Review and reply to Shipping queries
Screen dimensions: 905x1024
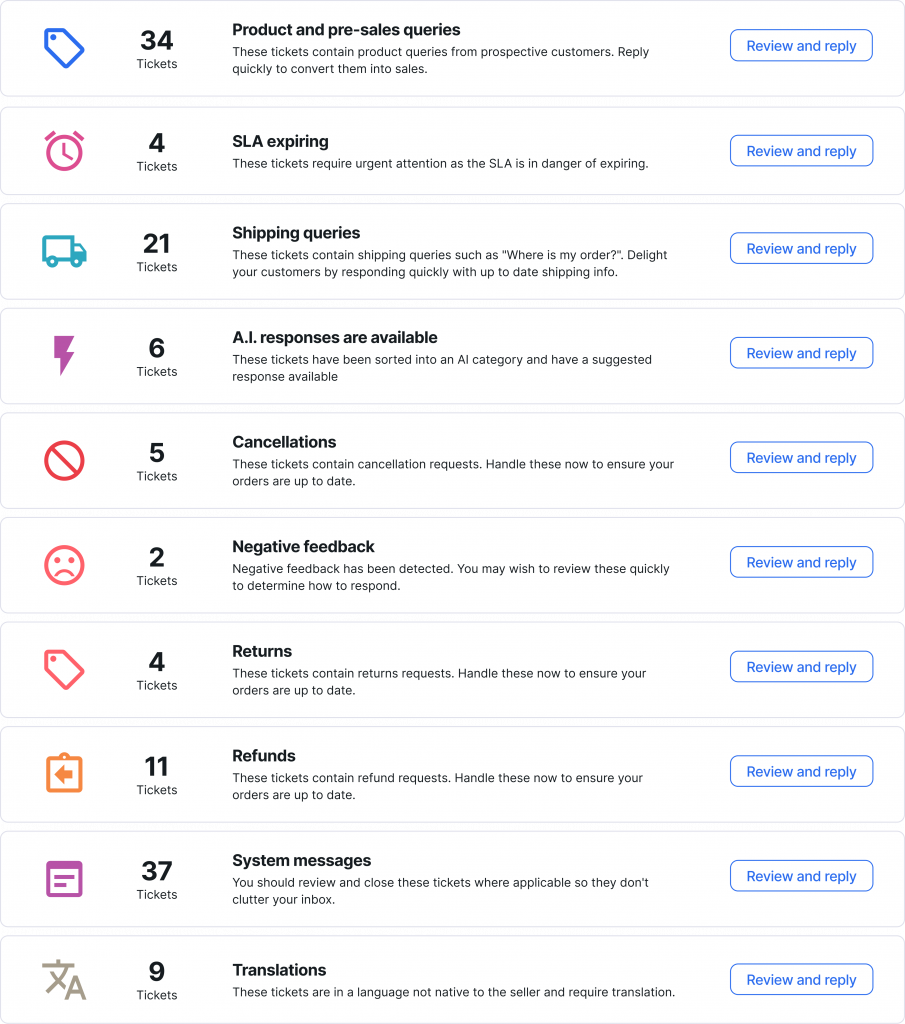(801, 249)
